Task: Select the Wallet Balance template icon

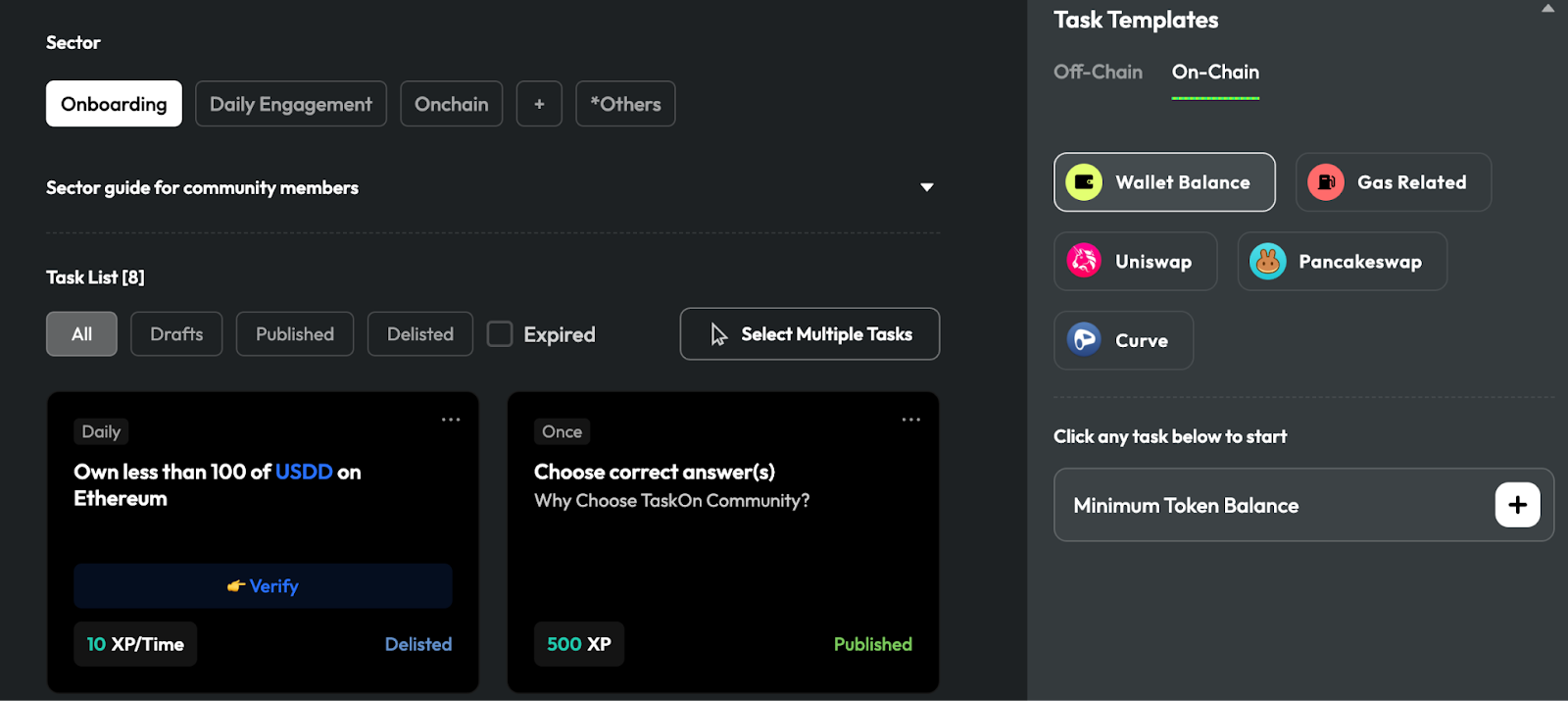Action: tap(1084, 182)
